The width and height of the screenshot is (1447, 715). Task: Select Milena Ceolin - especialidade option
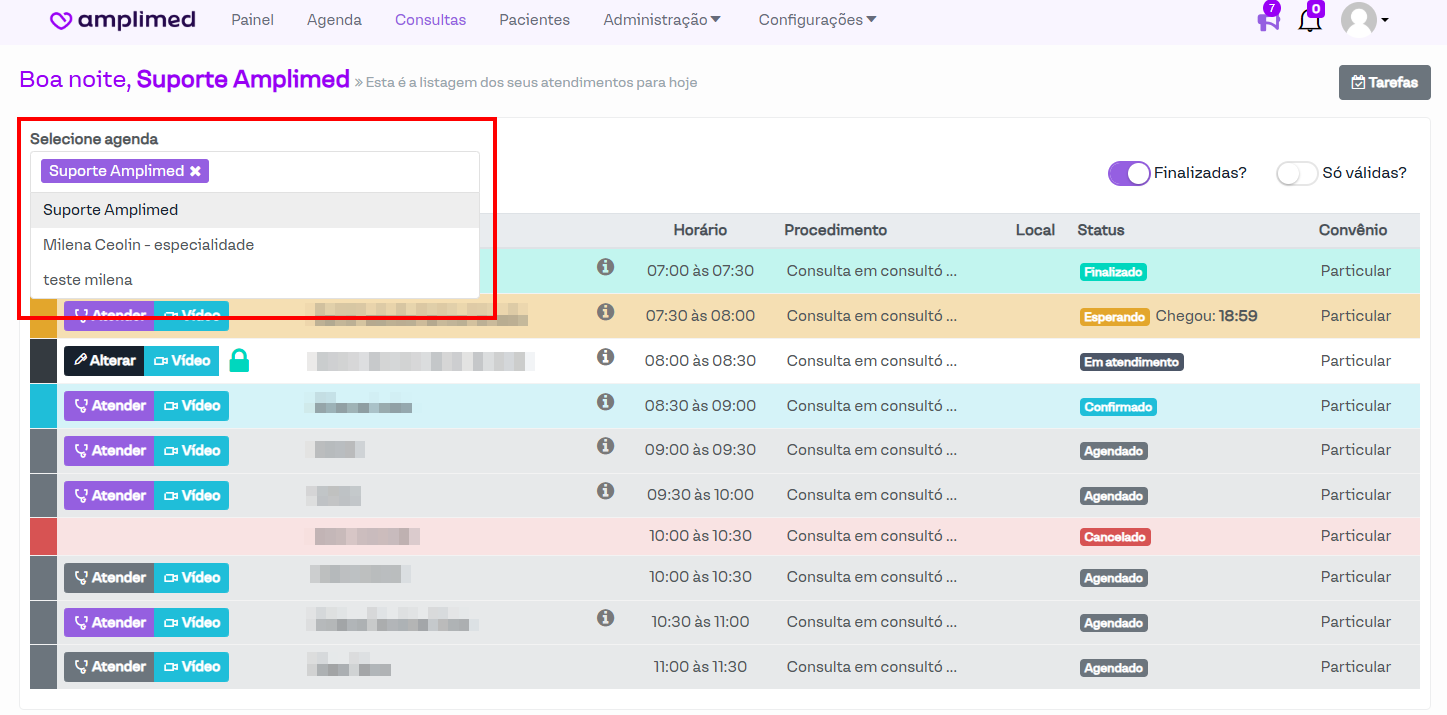tap(148, 245)
